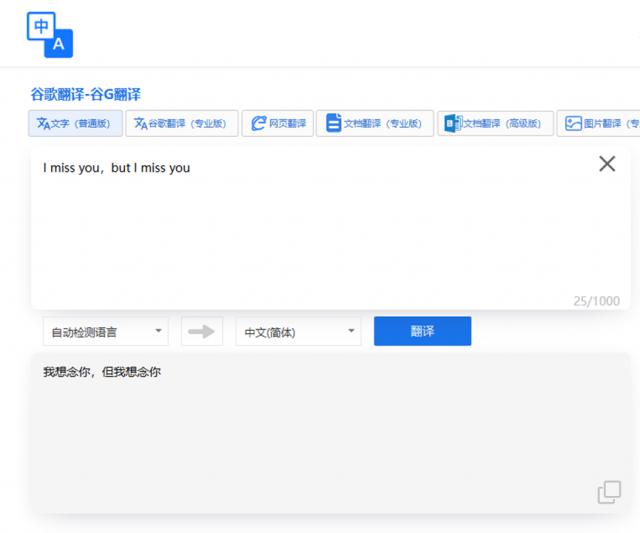
Task: Click the picture icon on 图片翻译
Action: (x=573, y=123)
